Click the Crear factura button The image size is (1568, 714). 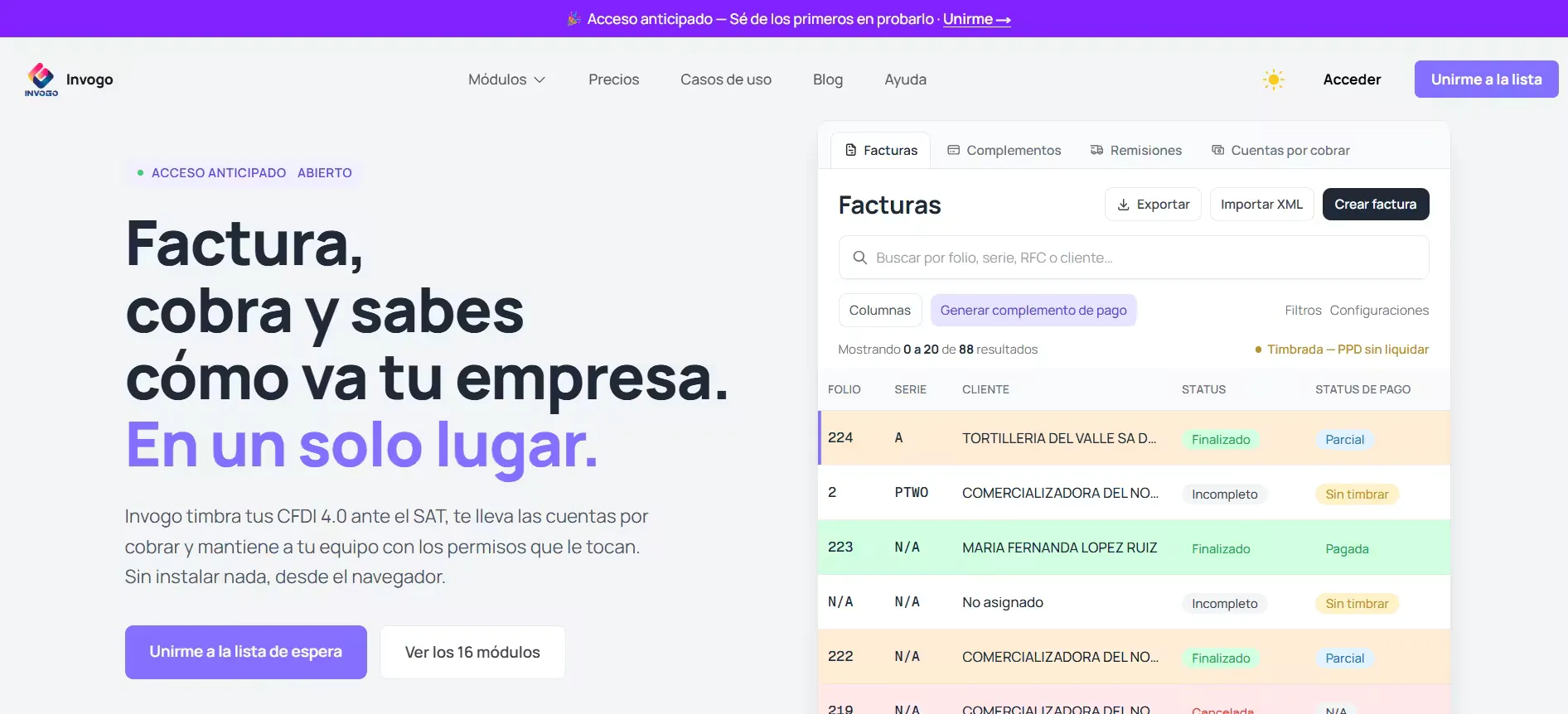tap(1375, 205)
